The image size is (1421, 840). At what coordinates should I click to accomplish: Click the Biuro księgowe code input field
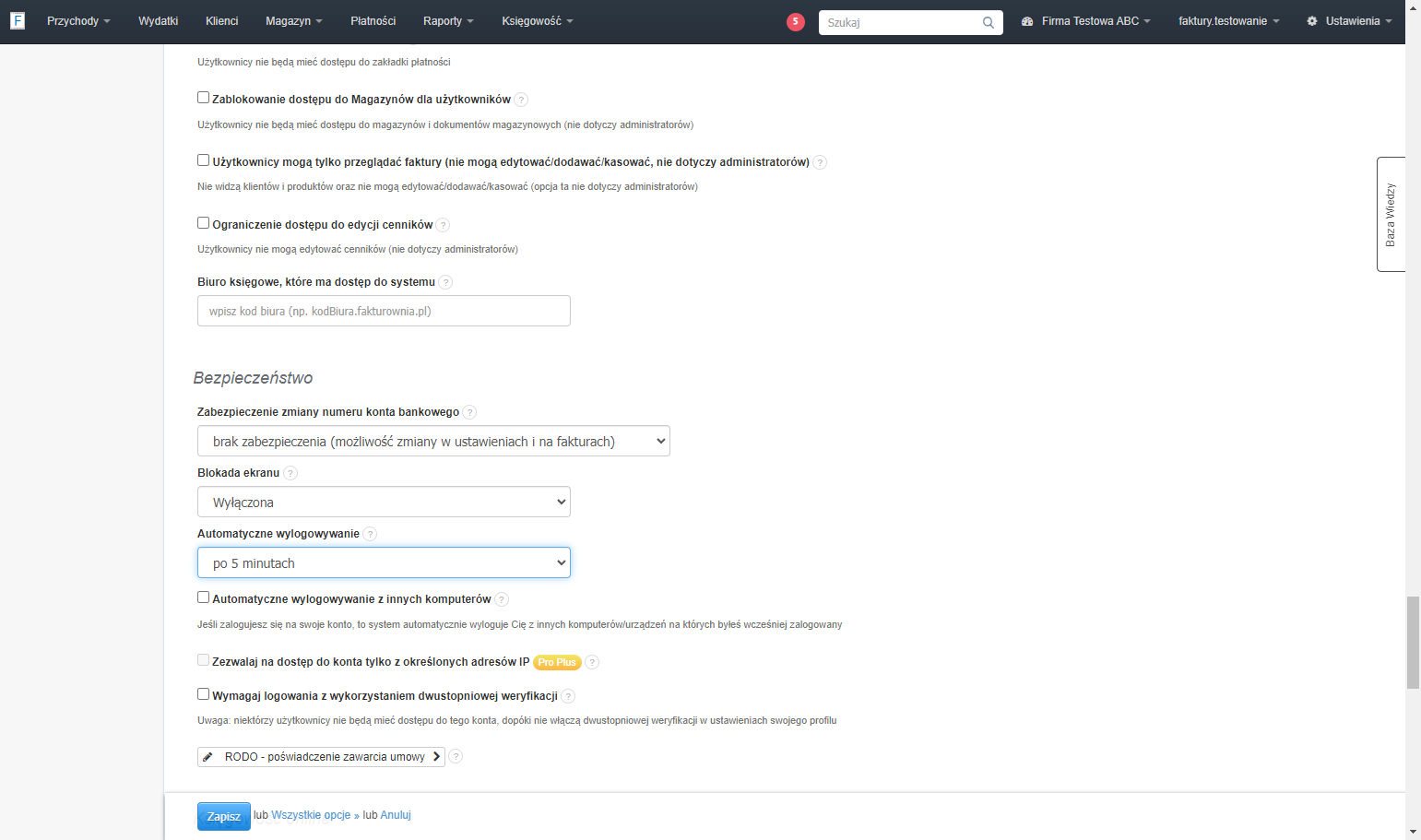[384, 311]
